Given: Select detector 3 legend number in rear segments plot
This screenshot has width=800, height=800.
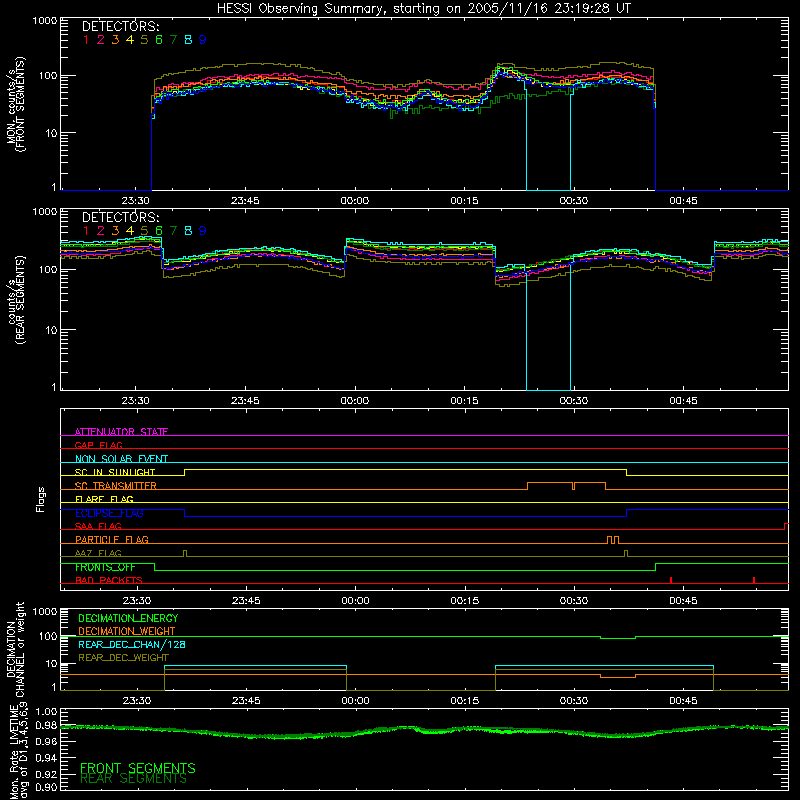Looking at the screenshot, I should (115, 231).
